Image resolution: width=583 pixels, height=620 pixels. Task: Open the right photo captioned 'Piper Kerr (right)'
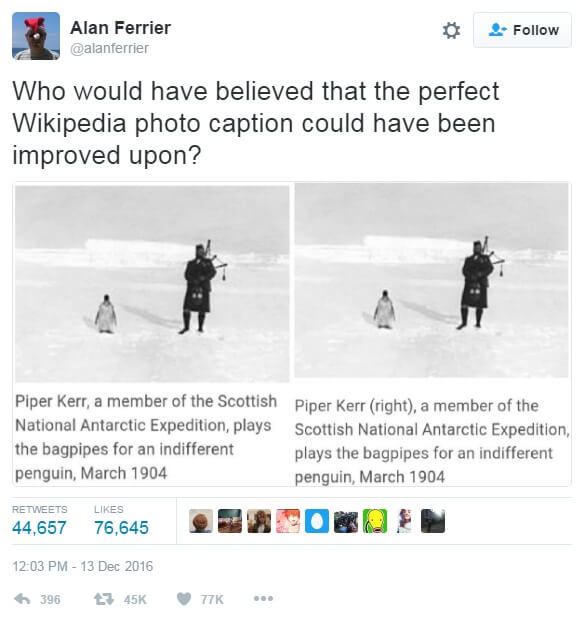432,280
